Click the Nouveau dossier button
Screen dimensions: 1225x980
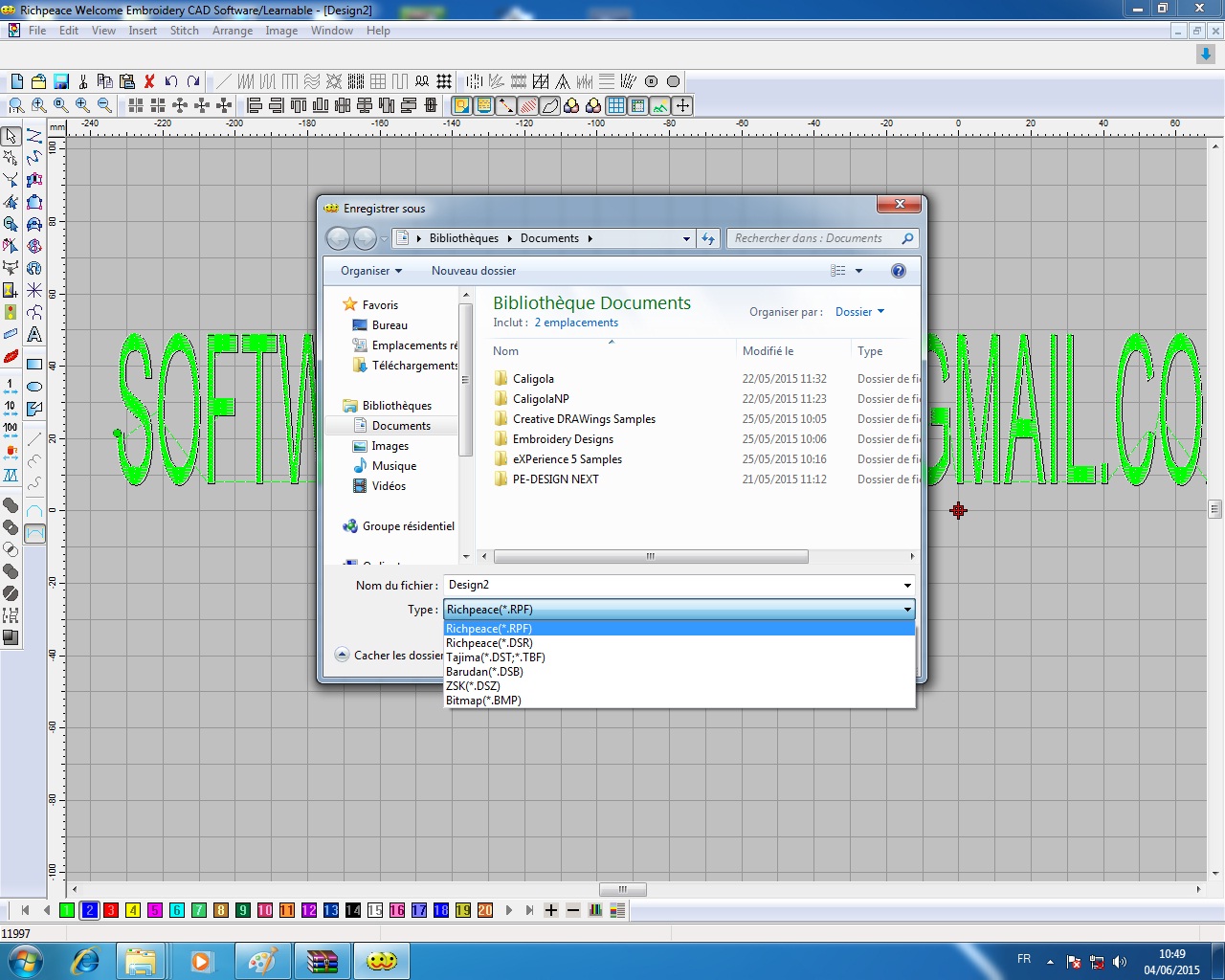tap(474, 271)
